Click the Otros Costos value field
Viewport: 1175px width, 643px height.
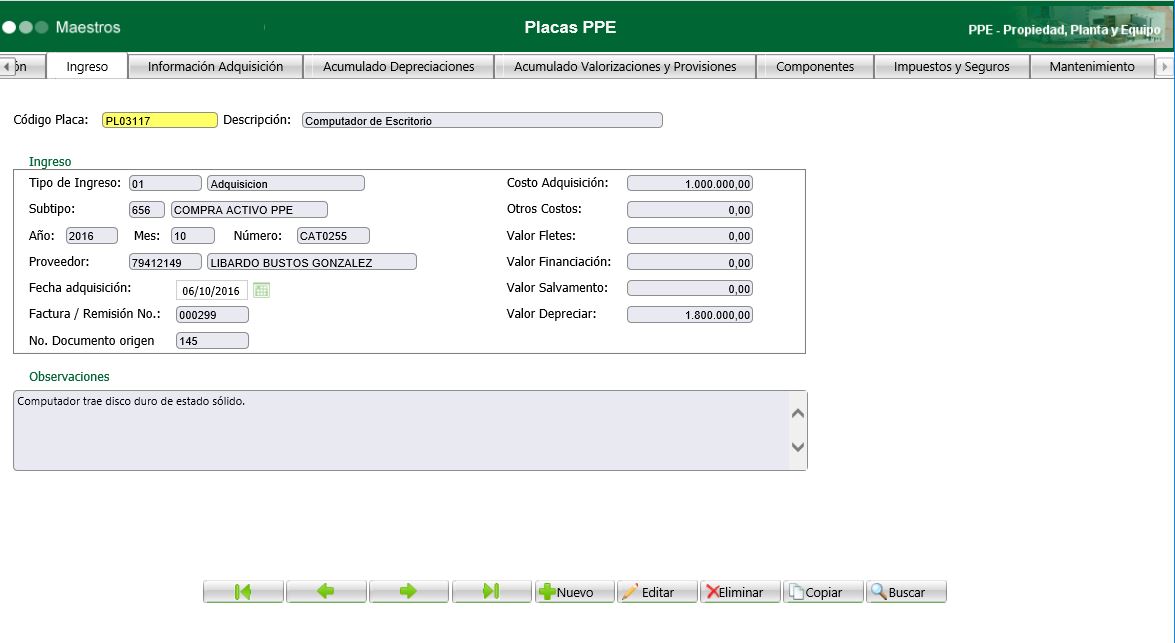click(x=689, y=209)
